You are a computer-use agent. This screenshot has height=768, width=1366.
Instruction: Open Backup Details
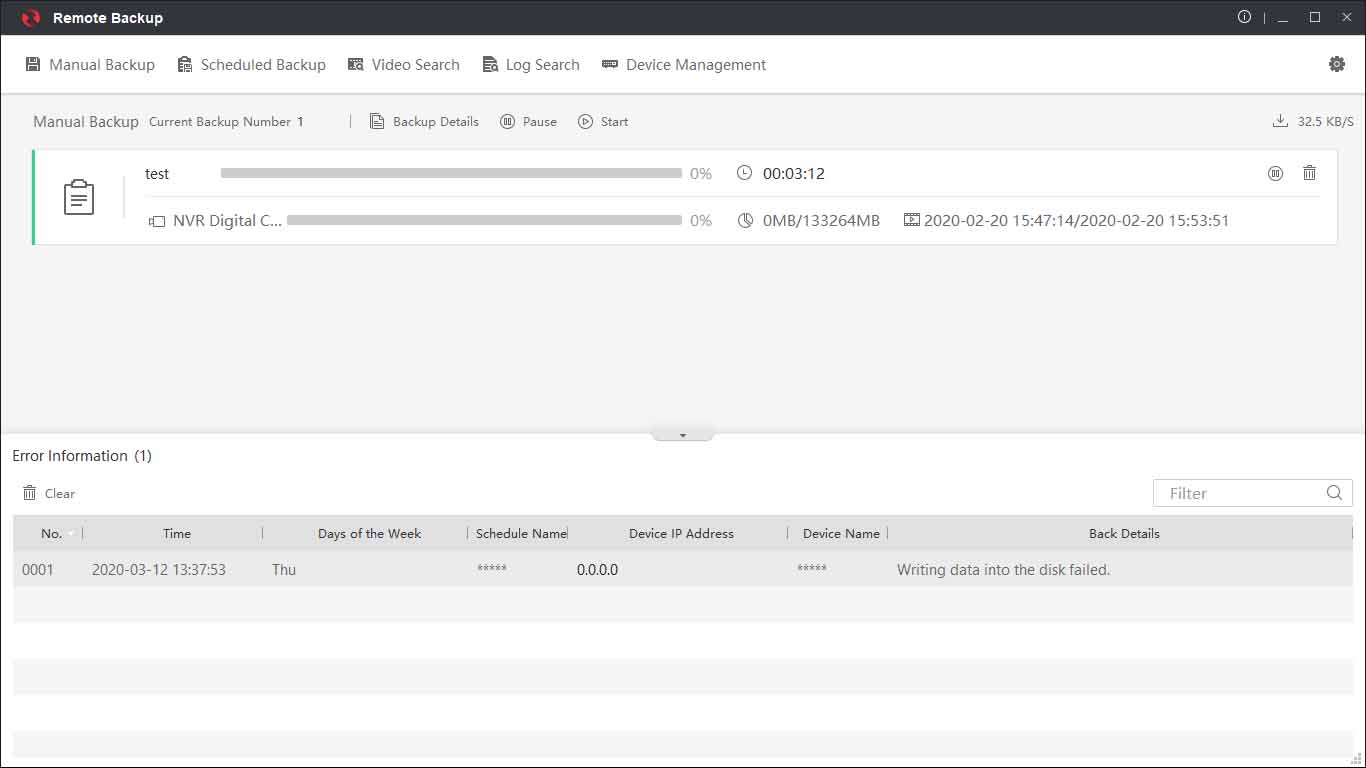tap(424, 122)
